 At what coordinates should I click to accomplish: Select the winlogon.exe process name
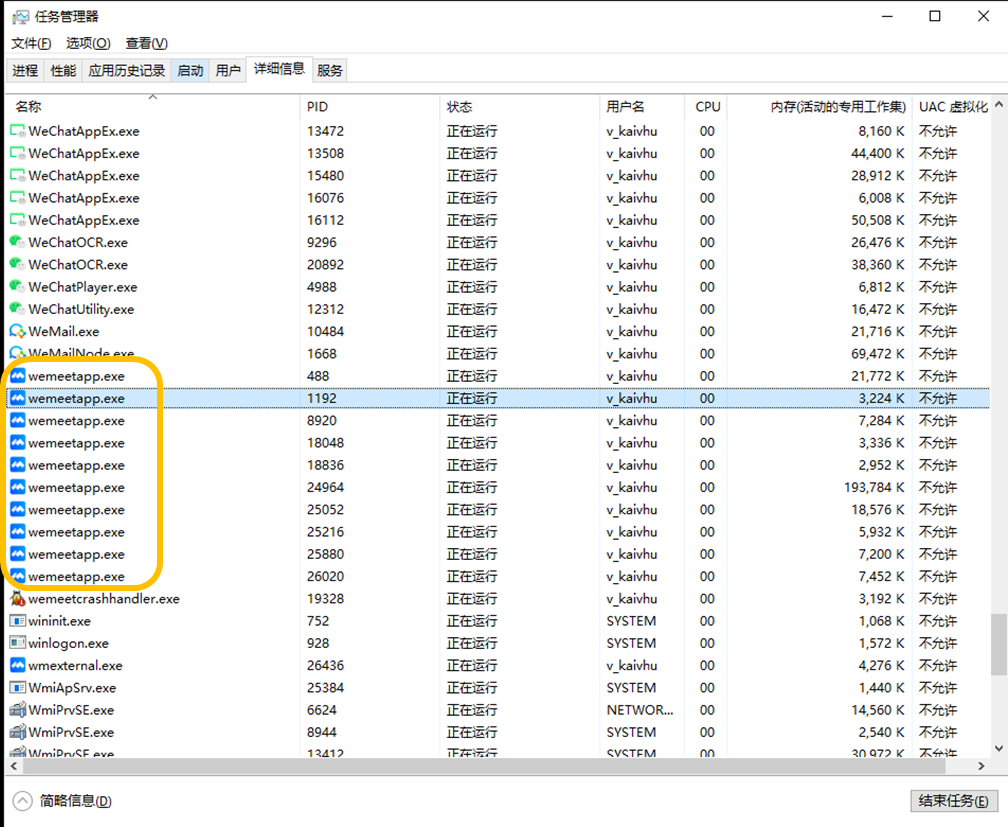pyautogui.click(x=69, y=644)
